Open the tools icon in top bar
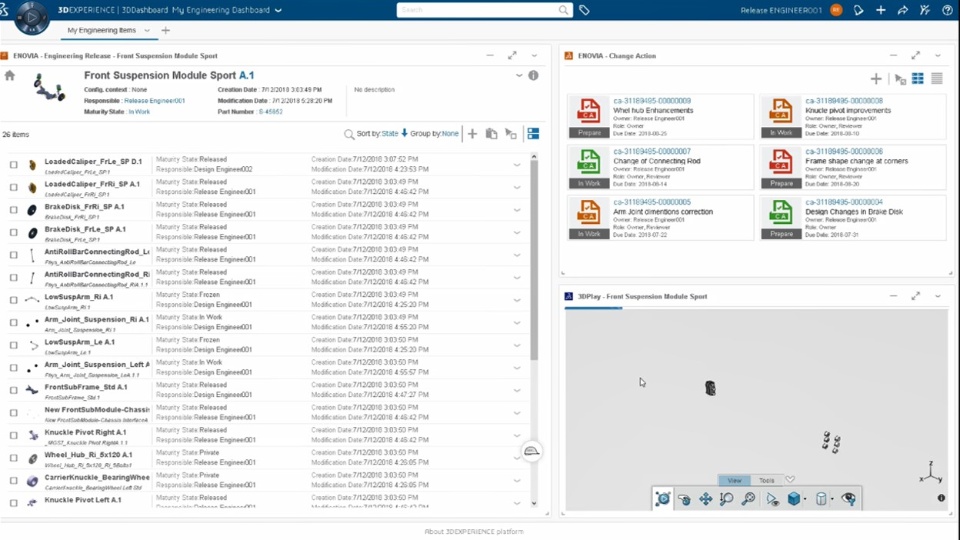The height and width of the screenshot is (540, 960). coord(924,10)
